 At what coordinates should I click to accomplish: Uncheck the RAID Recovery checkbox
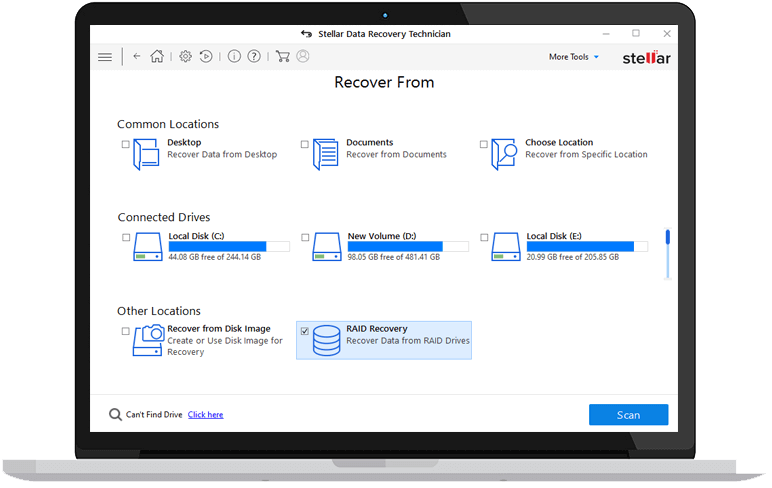pyautogui.click(x=305, y=331)
